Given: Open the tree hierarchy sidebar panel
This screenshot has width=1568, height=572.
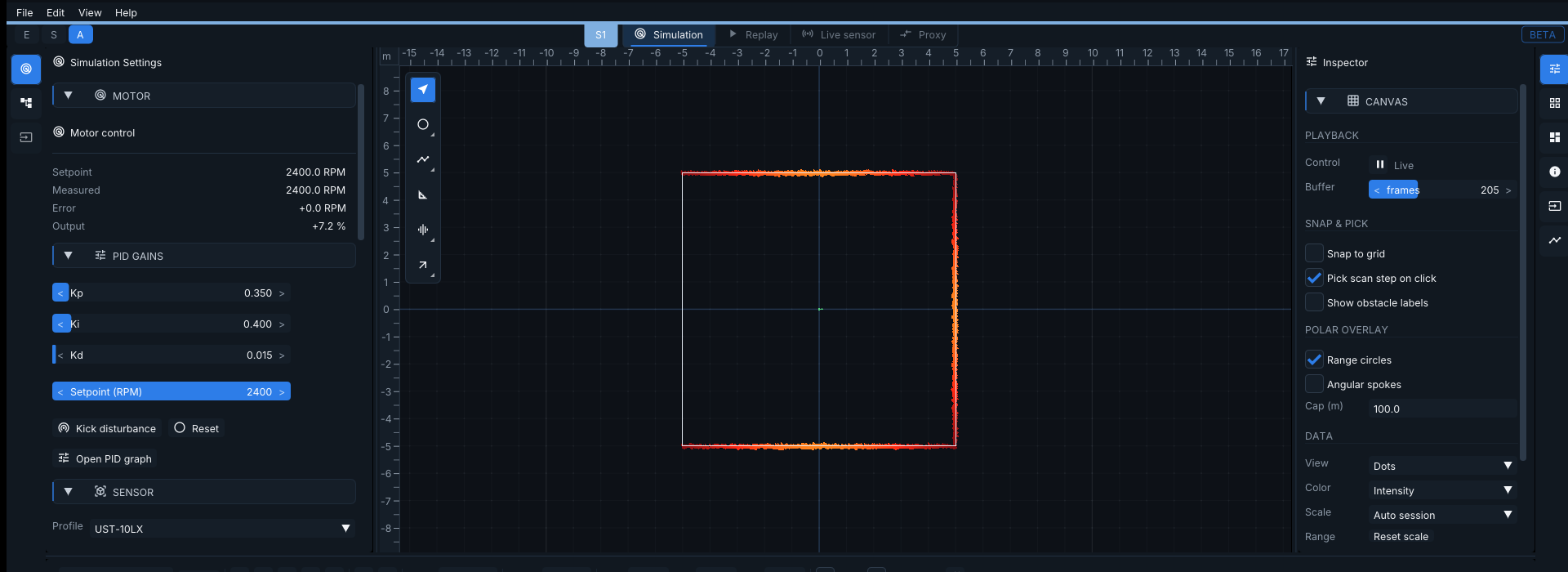Looking at the screenshot, I should pyautogui.click(x=26, y=103).
